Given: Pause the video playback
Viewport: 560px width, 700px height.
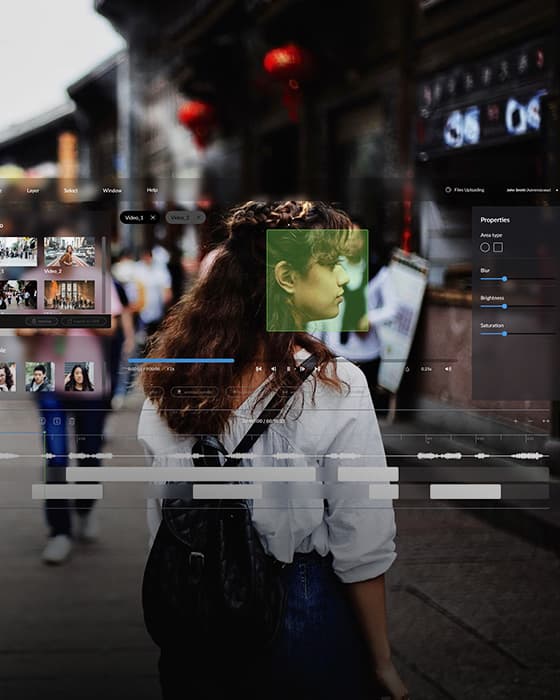Looking at the screenshot, I should [288, 369].
